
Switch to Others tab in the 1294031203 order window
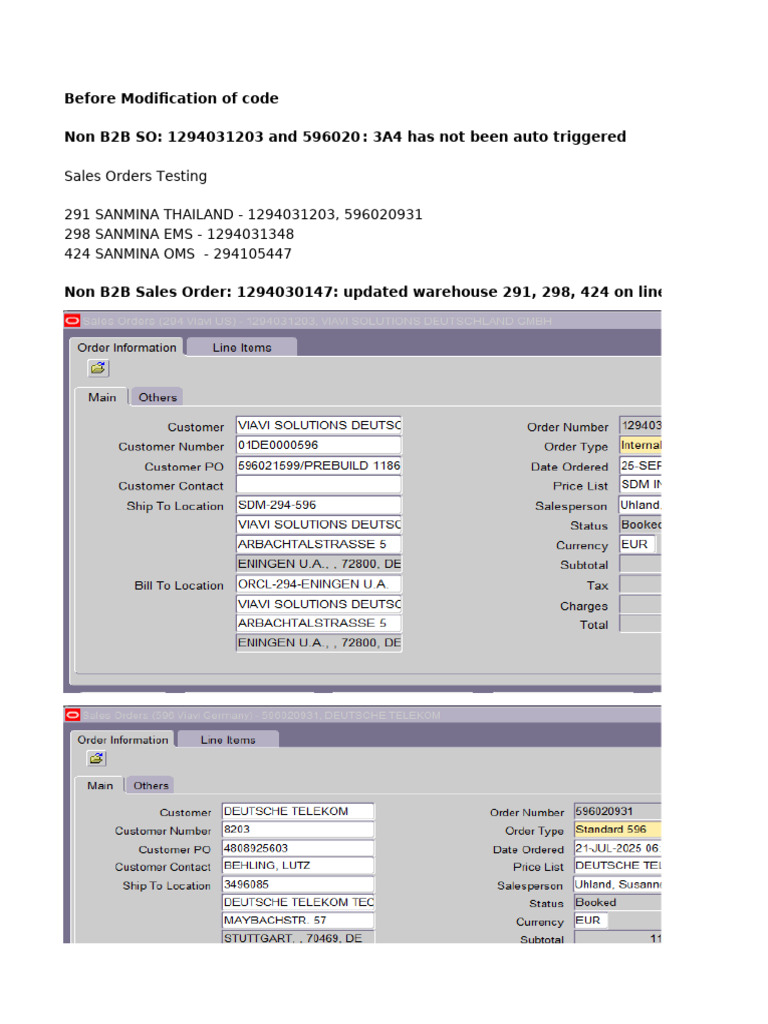coord(157,397)
